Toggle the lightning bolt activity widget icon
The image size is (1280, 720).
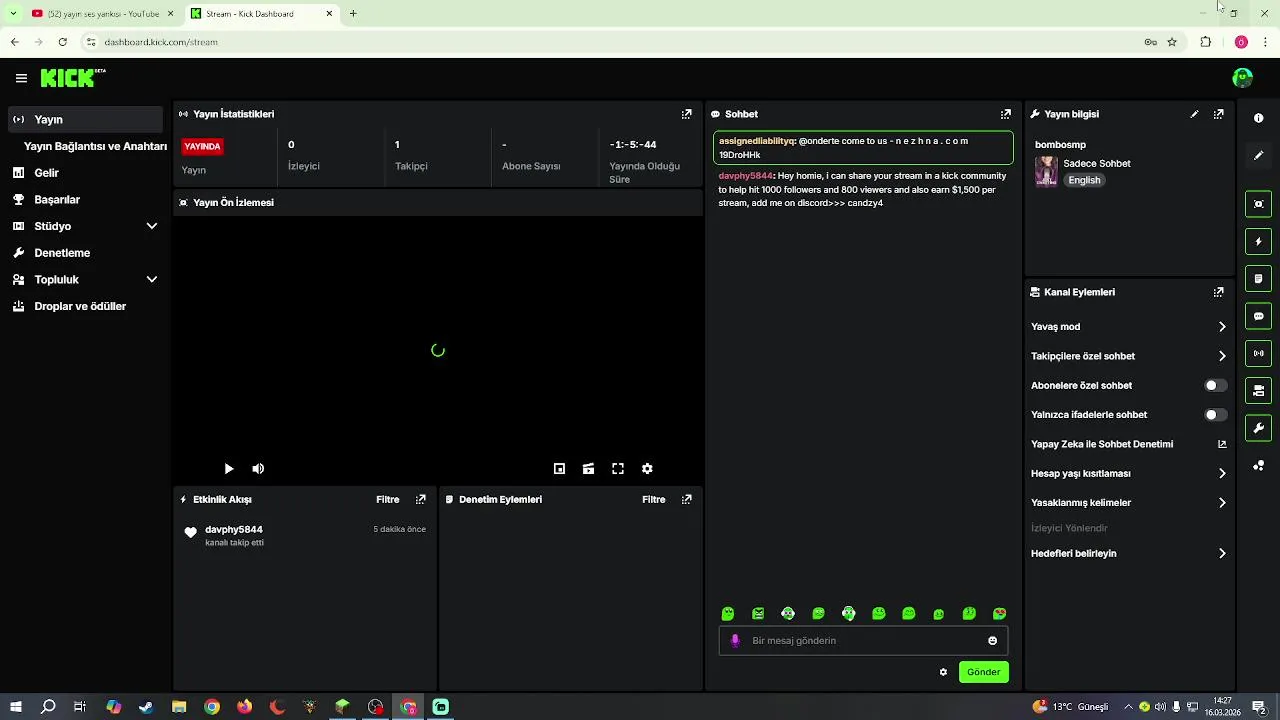1258,241
